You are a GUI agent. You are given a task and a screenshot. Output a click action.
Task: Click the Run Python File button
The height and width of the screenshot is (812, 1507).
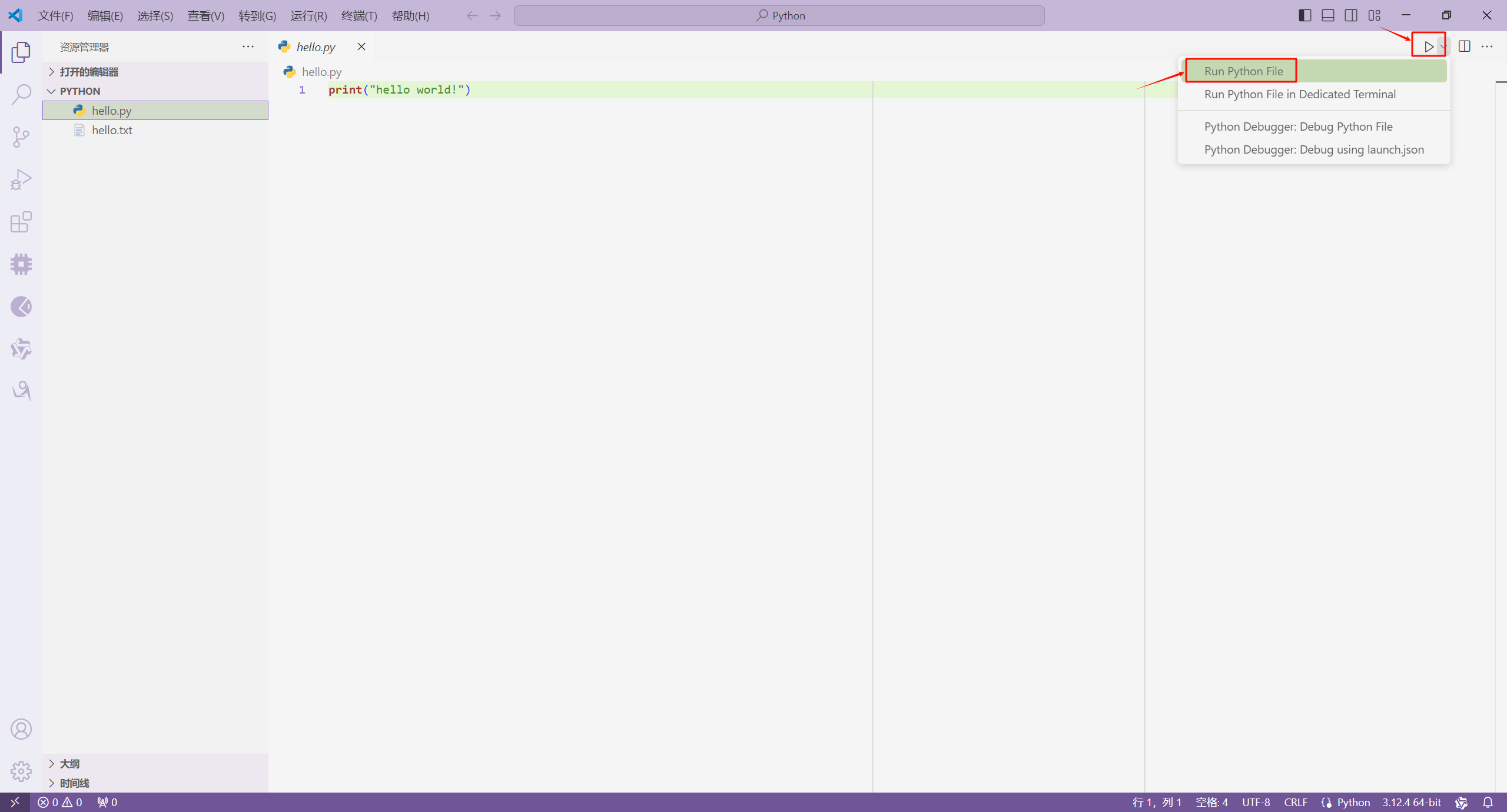pyautogui.click(x=1243, y=70)
